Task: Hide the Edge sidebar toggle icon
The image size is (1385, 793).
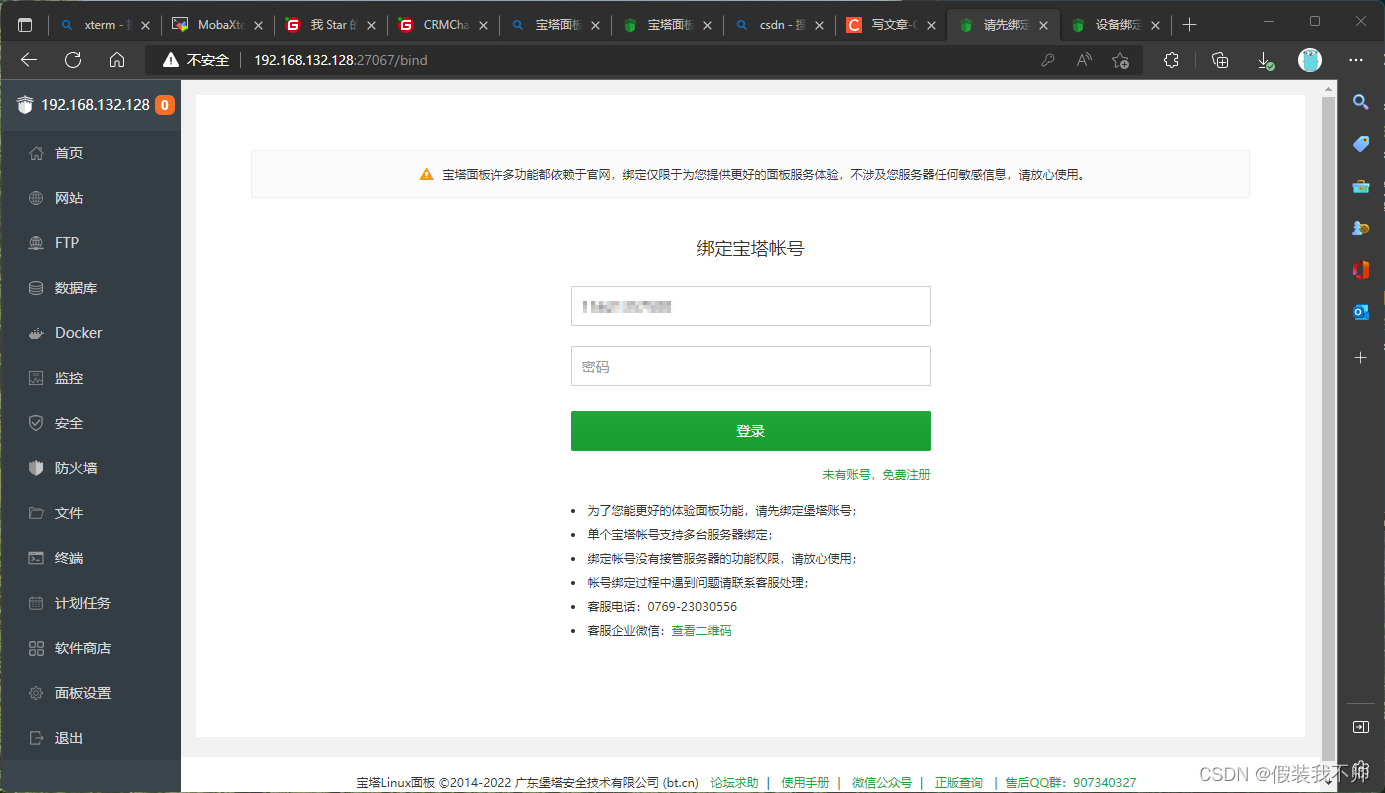Action: coord(1361,726)
